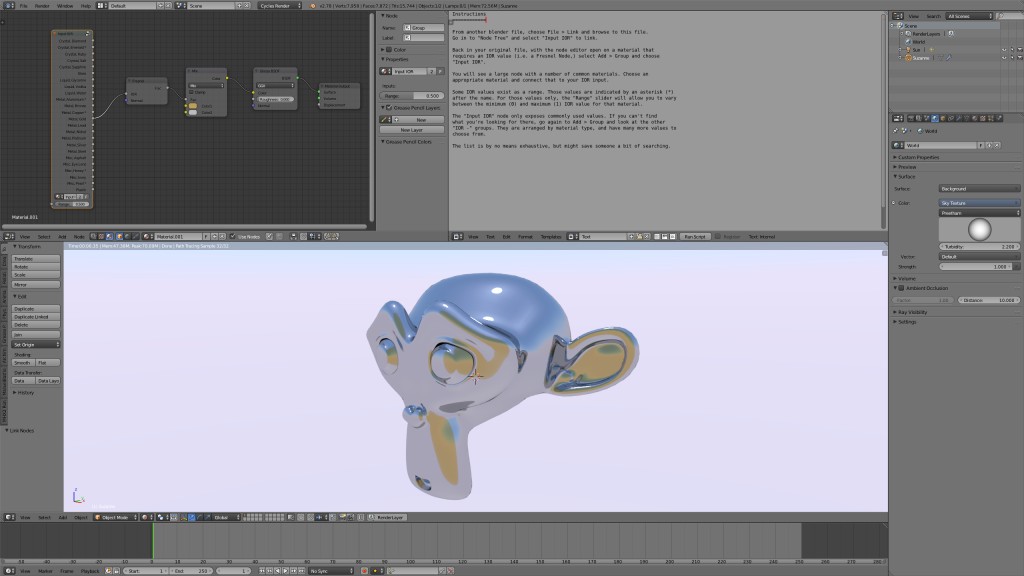Open the Object Mode dropdown
This screenshot has width=1024, height=576.
click(115, 517)
